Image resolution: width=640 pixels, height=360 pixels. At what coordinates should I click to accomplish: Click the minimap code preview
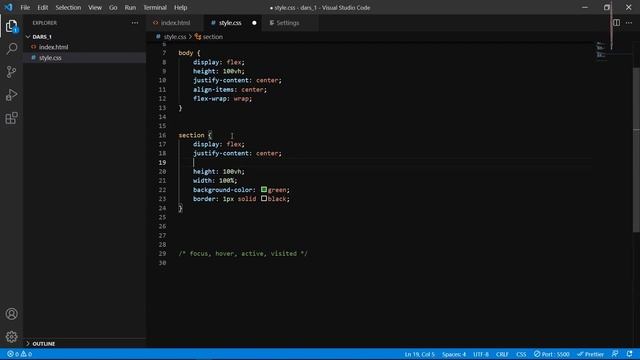tap(601, 51)
